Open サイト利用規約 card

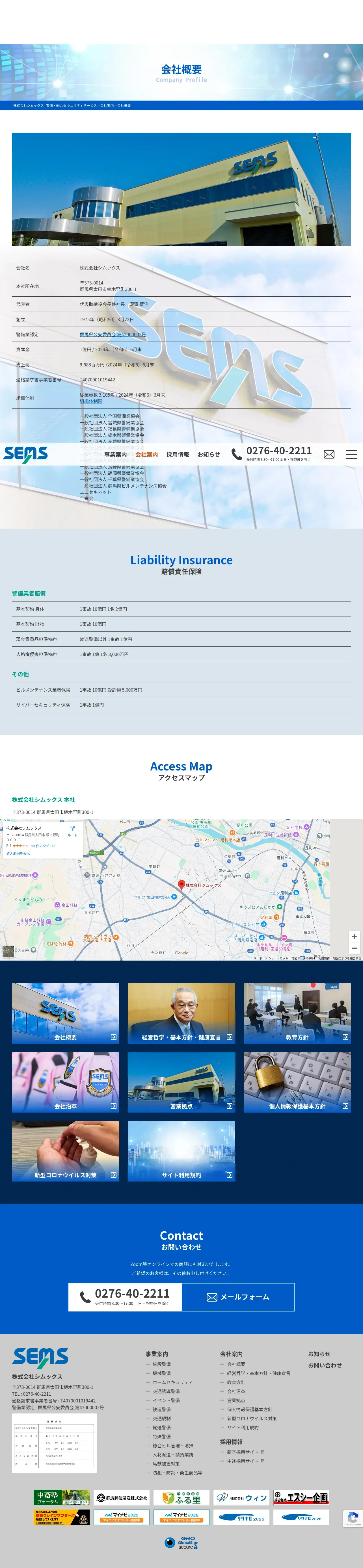click(x=181, y=1151)
